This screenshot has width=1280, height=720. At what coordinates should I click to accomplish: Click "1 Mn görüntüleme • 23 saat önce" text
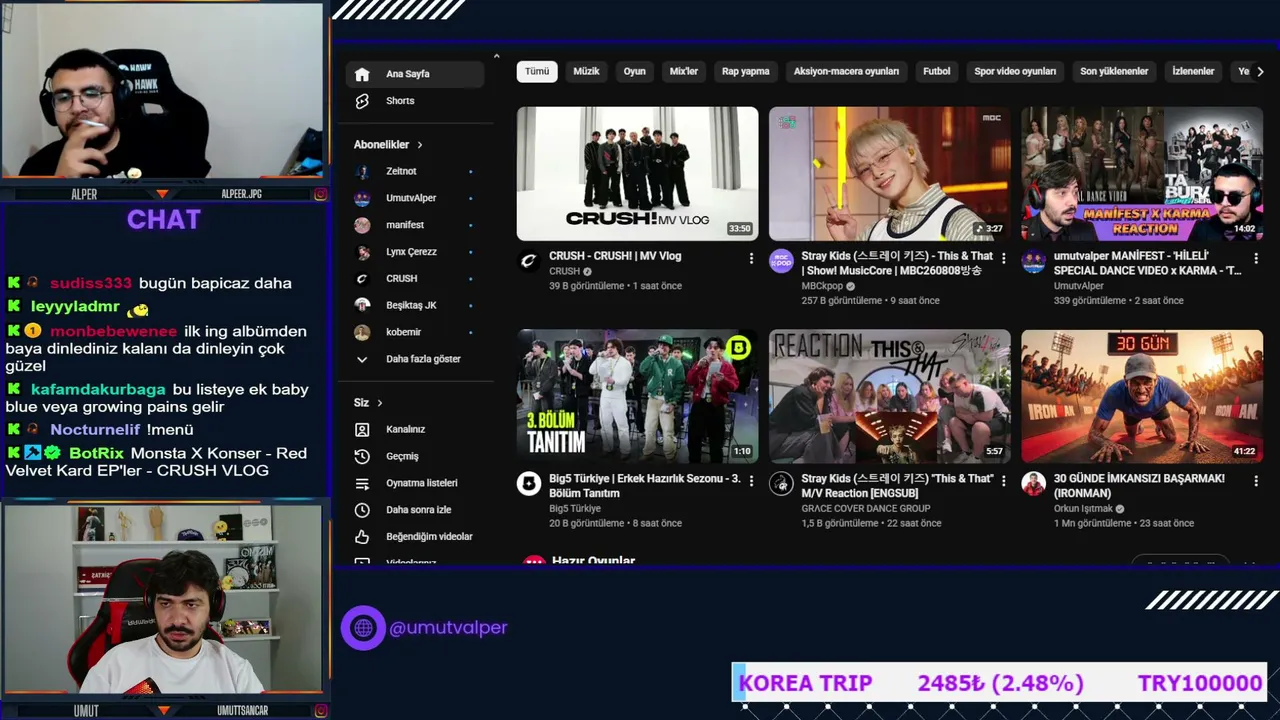1123,524
